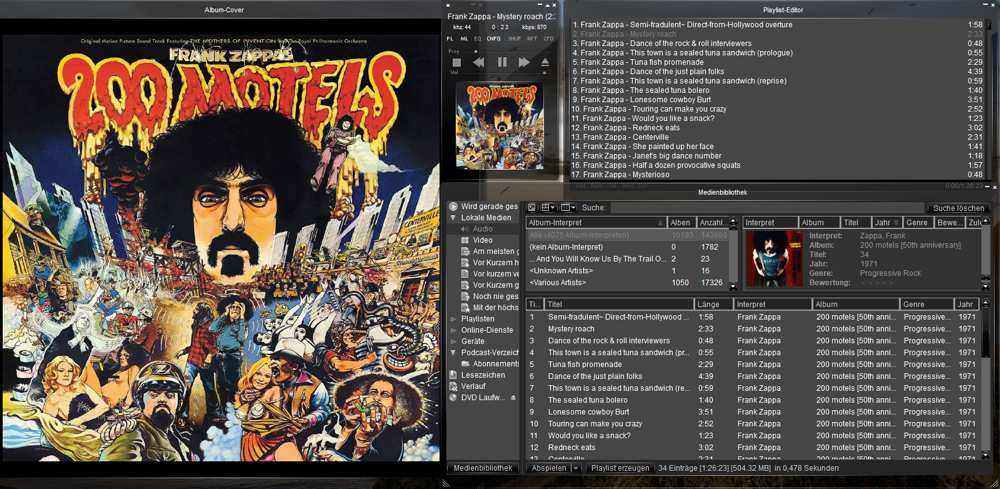The height and width of the screenshot is (489, 1000).
Task: Click the Eject open-file icon
Action: pyautogui.click(x=545, y=62)
